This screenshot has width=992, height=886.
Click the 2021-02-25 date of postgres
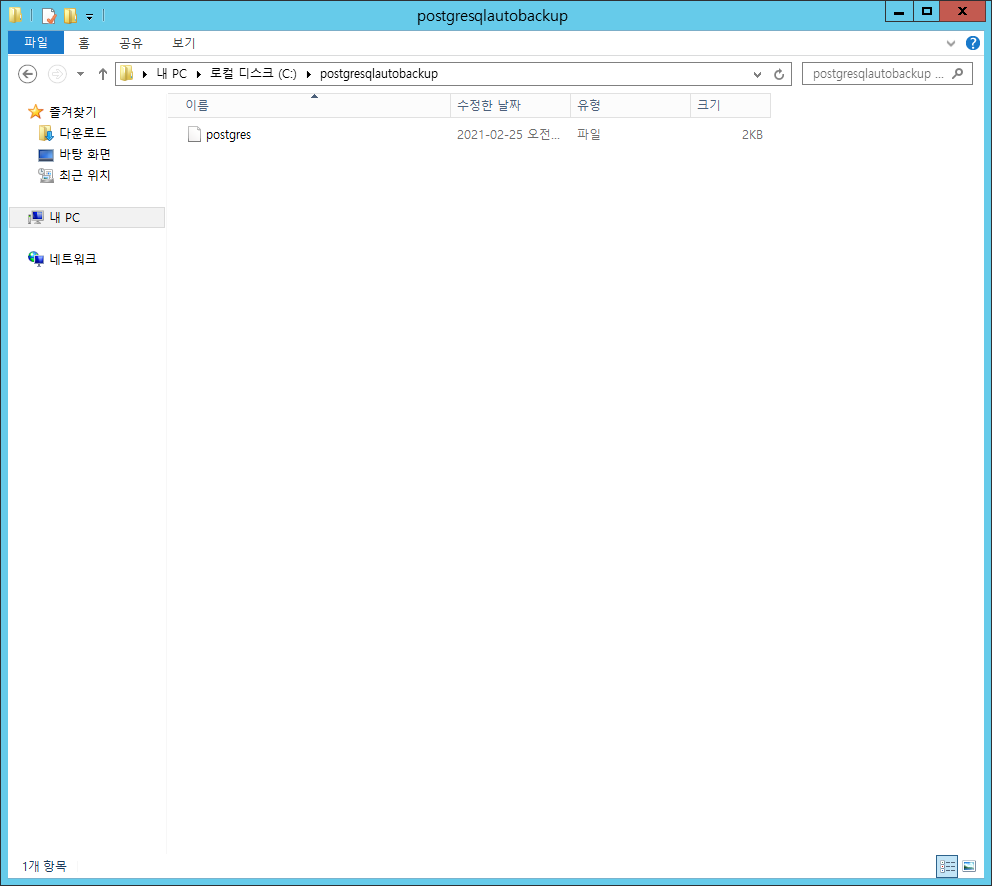pos(508,134)
